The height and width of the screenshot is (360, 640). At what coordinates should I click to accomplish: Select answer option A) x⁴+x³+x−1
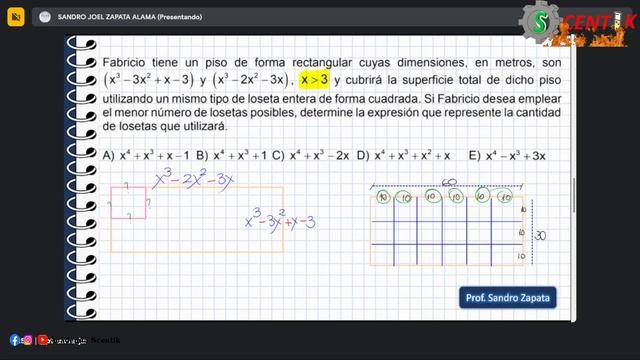click(146, 156)
